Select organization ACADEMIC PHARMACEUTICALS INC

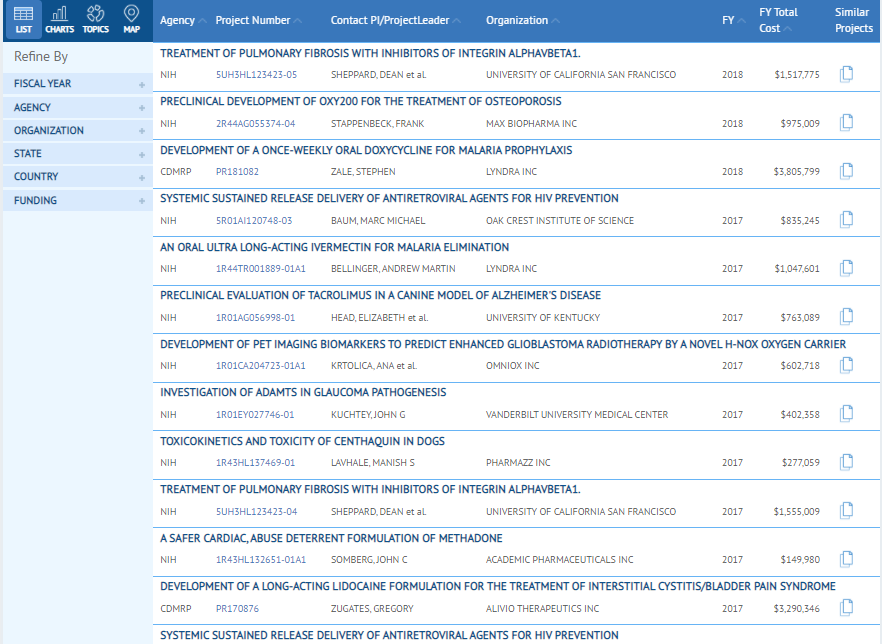(x=560, y=560)
